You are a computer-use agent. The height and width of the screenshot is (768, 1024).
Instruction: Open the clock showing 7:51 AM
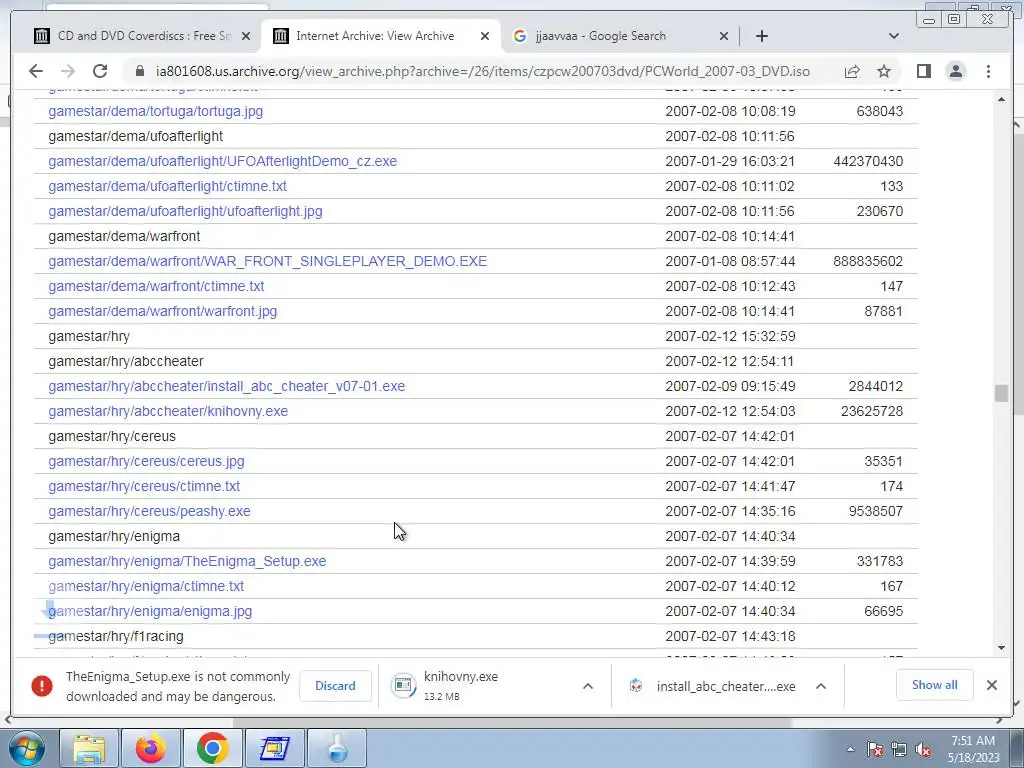(x=973, y=749)
